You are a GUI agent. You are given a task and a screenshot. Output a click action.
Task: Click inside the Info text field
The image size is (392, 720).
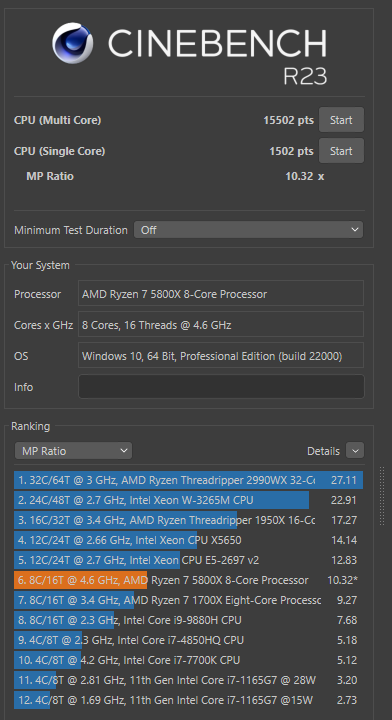click(221, 387)
